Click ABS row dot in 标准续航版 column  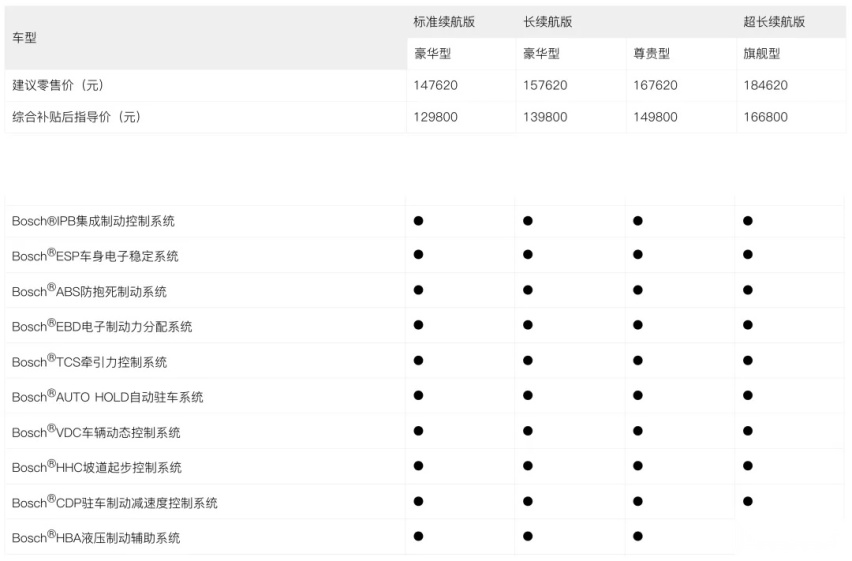point(418,290)
